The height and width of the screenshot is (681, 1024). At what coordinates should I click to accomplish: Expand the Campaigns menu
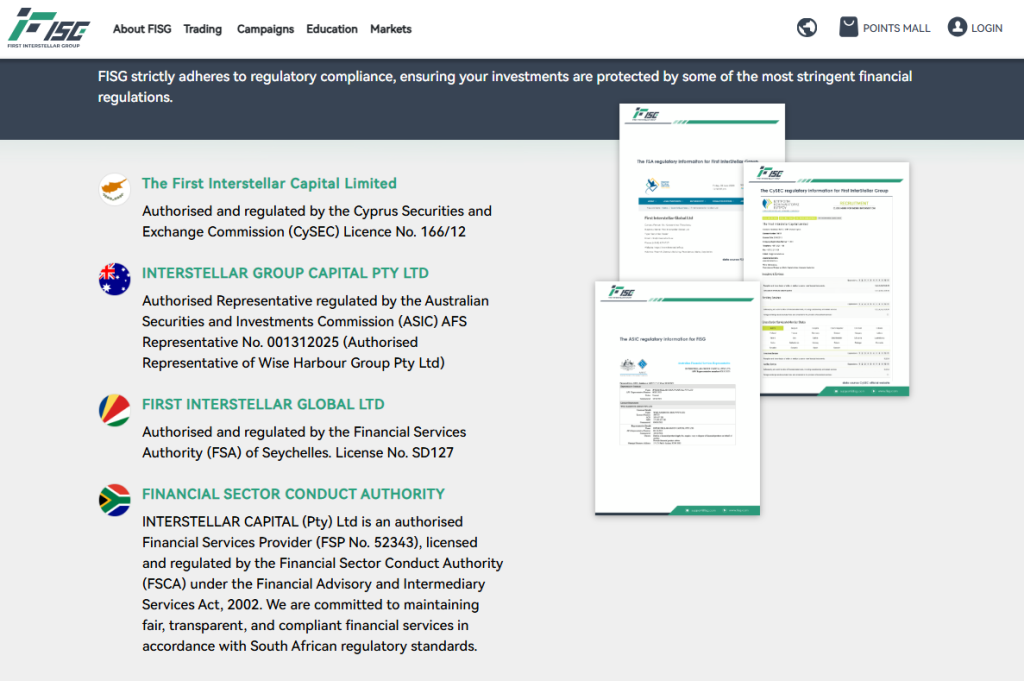click(265, 29)
